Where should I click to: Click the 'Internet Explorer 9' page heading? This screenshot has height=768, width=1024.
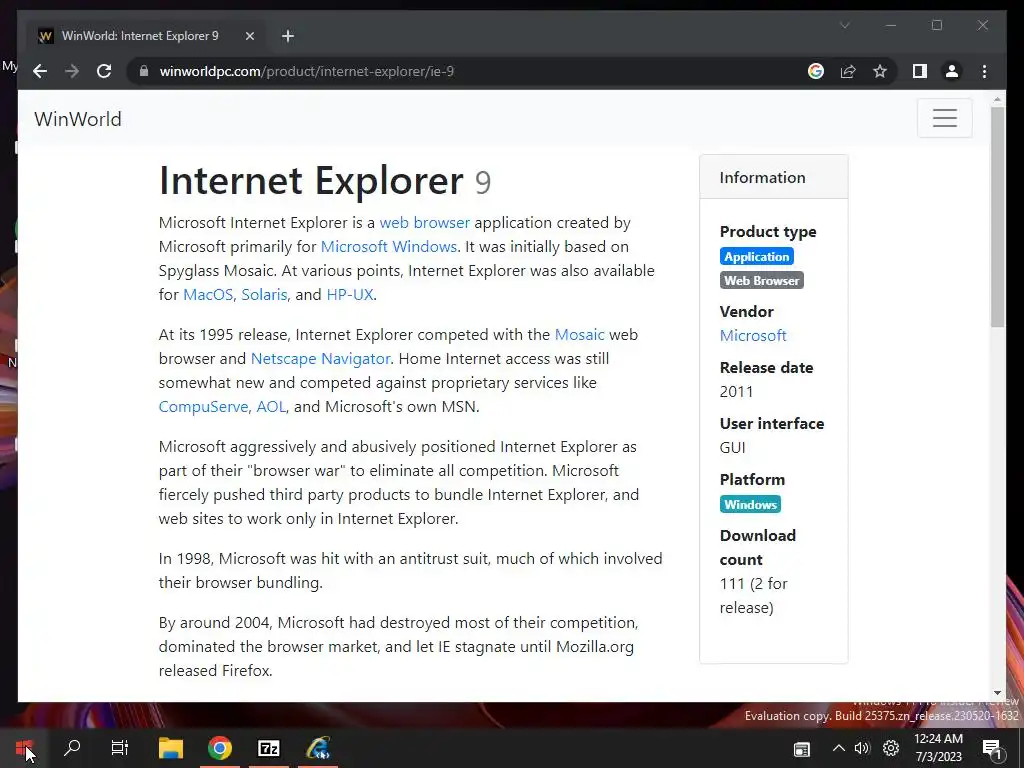tap(325, 181)
